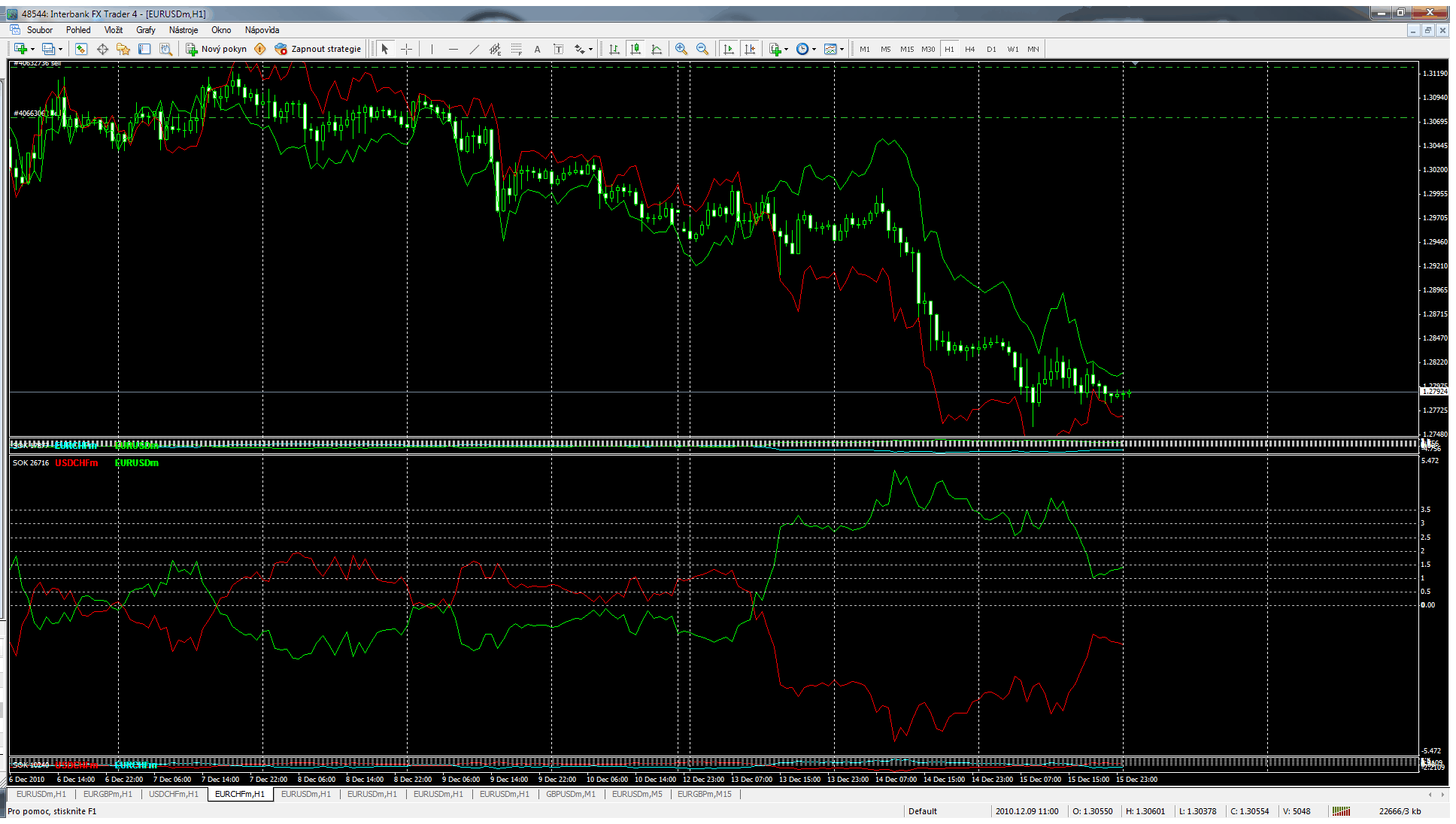
Task: Click the zoom out magnifier icon
Action: (702, 49)
